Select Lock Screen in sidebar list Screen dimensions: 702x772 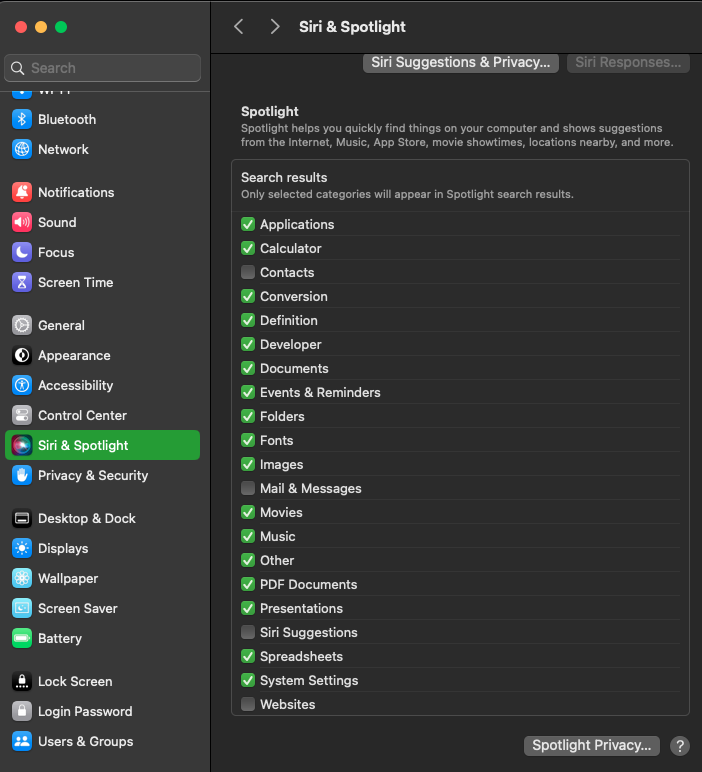point(75,681)
